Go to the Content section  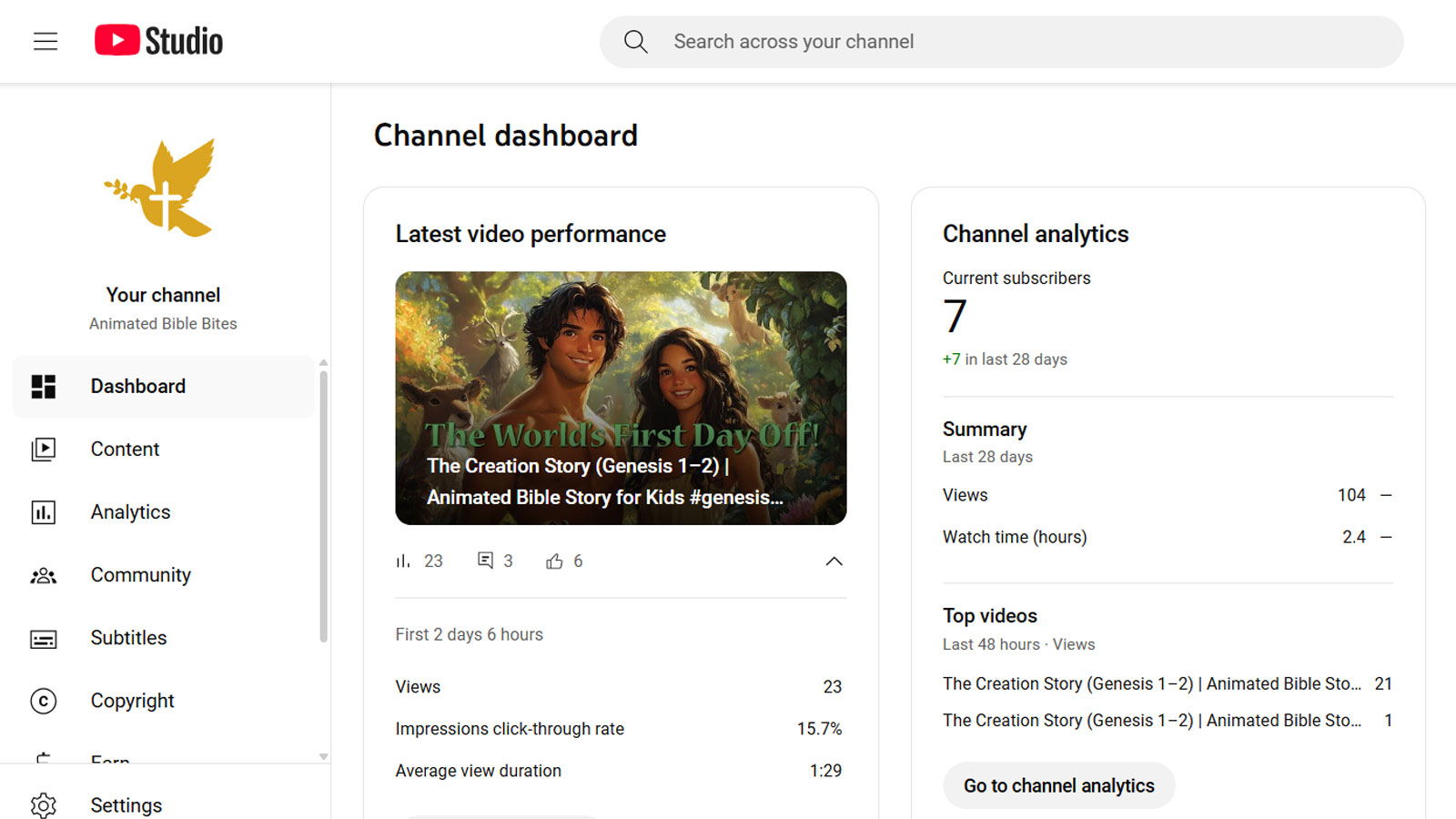[164, 450]
